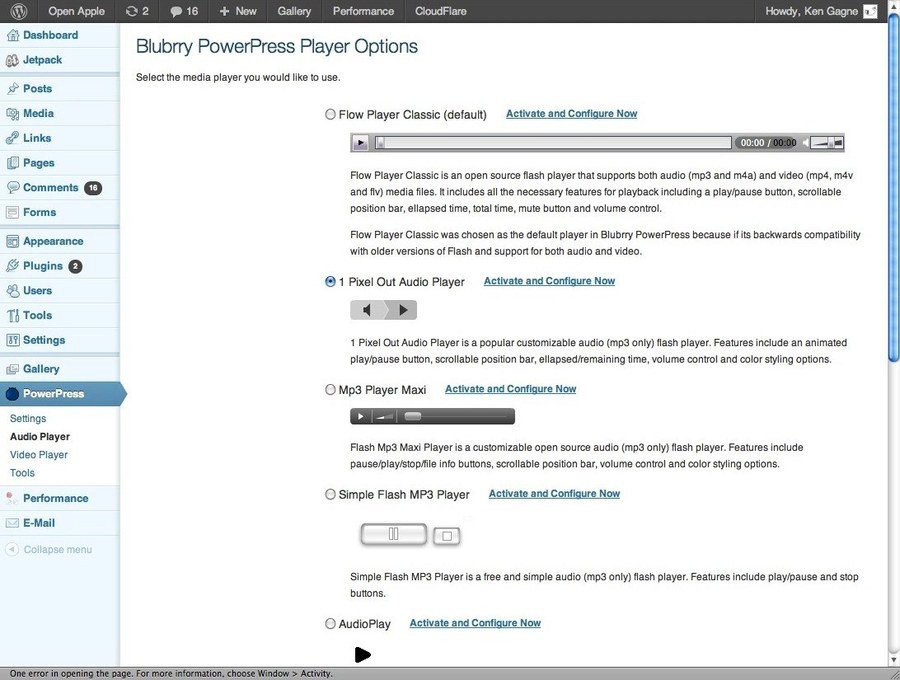This screenshot has height=680, width=900.
Task: Click Activate and Configure Now beside AudioPlay
Action: tap(475, 623)
